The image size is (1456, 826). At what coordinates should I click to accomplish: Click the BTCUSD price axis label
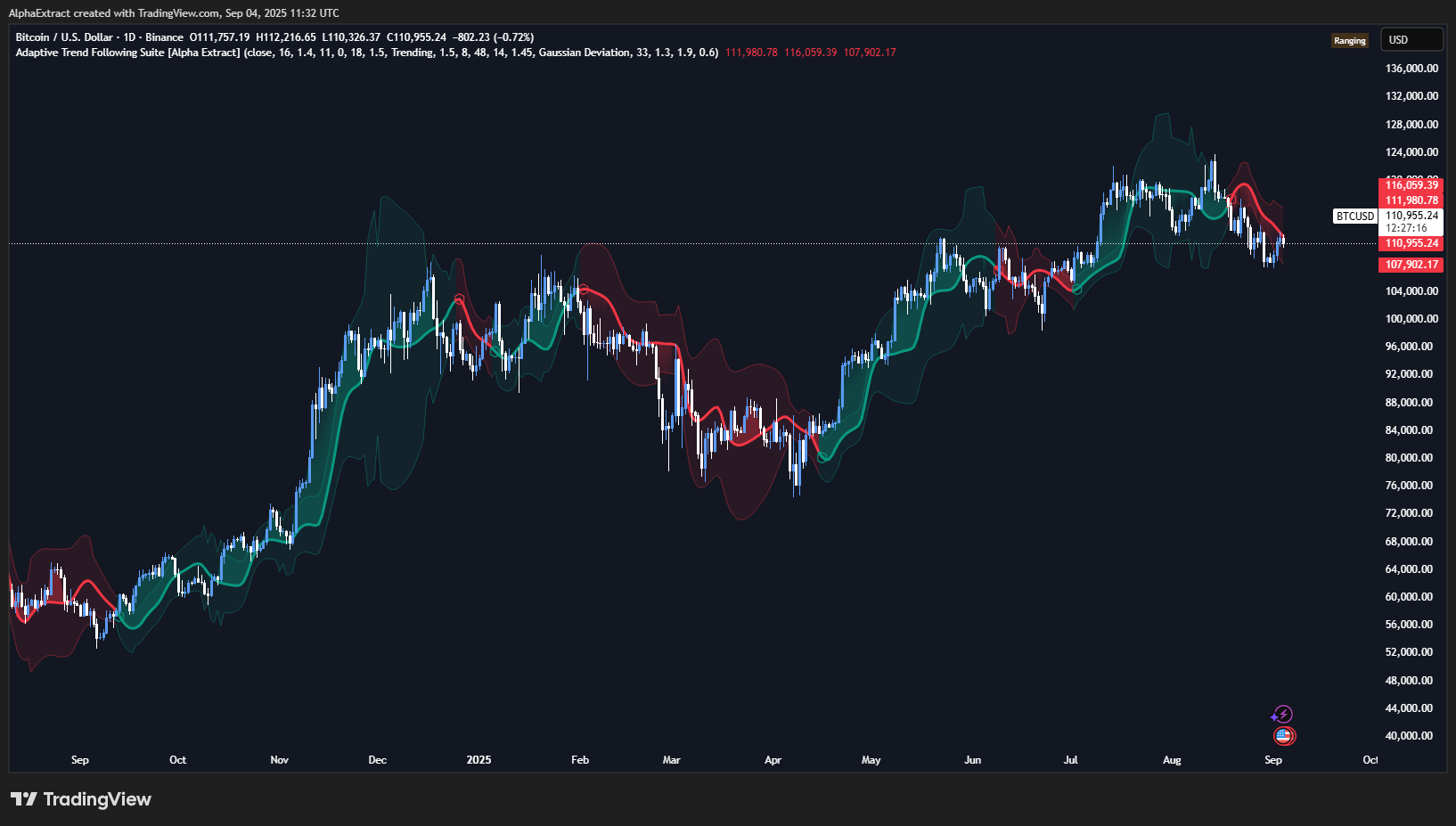(x=1355, y=216)
